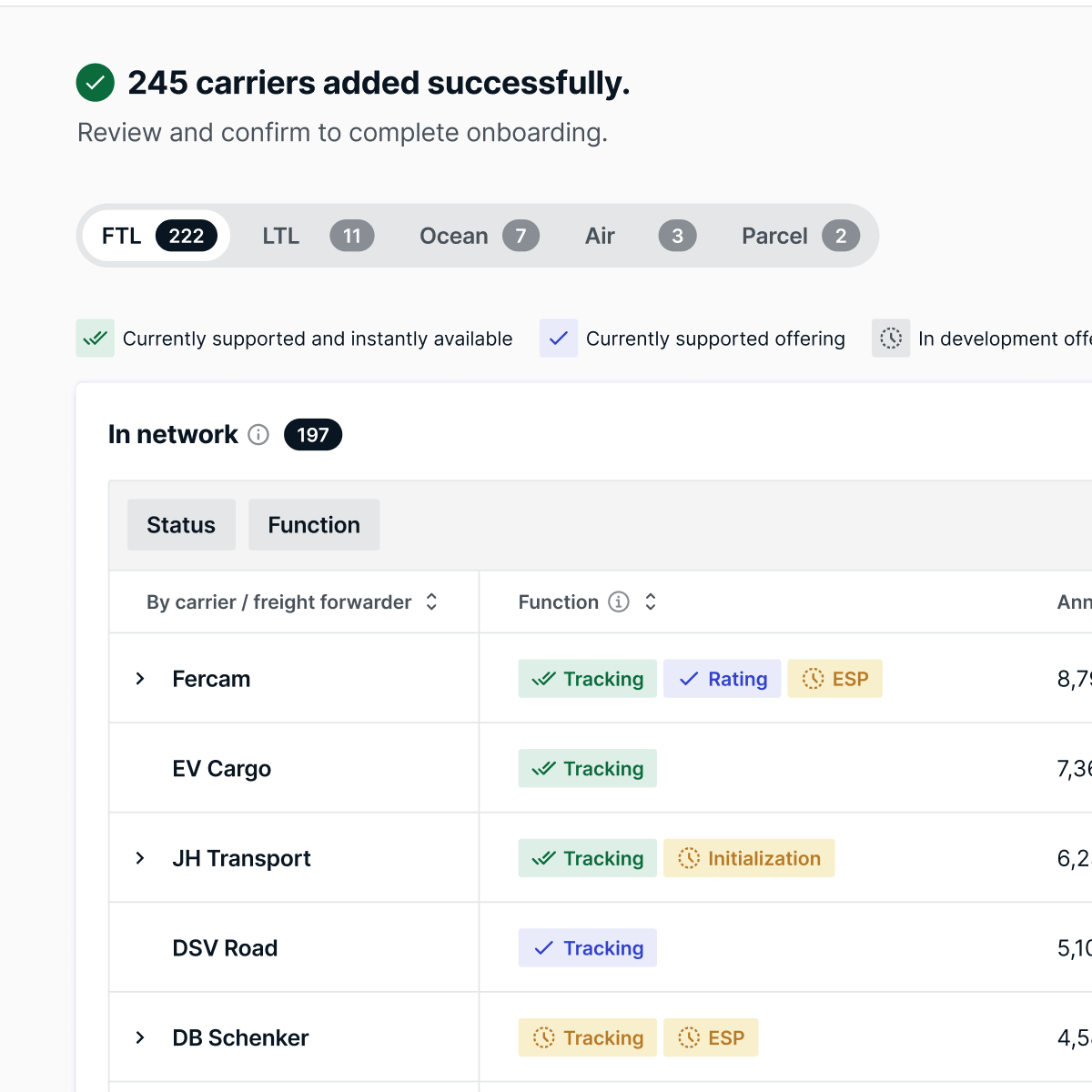This screenshot has width=1092, height=1092.
Task: Click the green success checkmark icon
Action: point(96,83)
